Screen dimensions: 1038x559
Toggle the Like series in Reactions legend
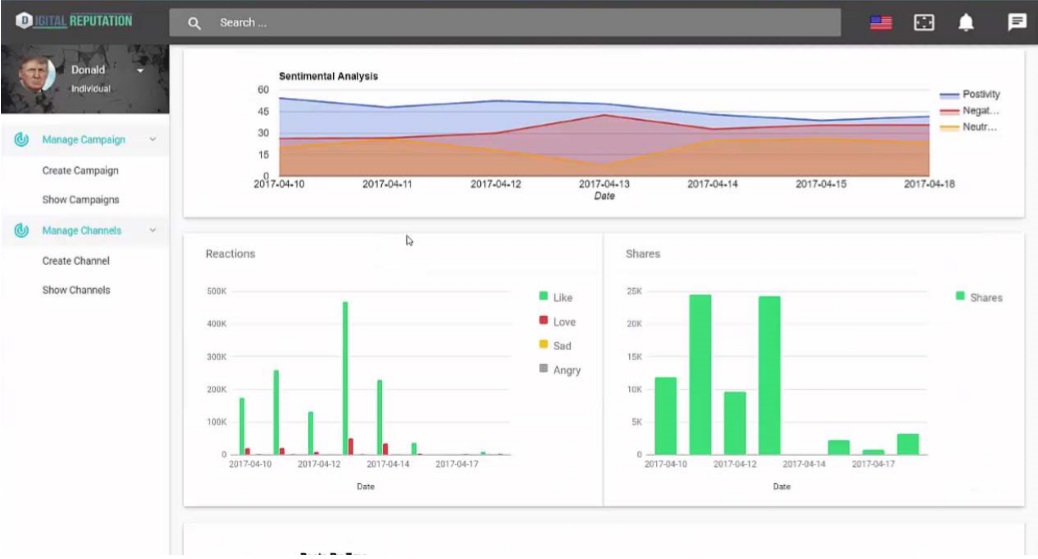(x=557, y=297)
